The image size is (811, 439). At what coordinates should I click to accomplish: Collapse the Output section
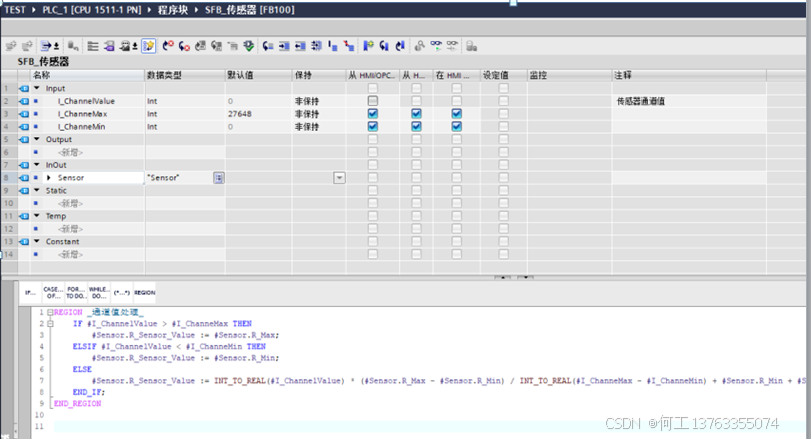click(x=37, y=139)
